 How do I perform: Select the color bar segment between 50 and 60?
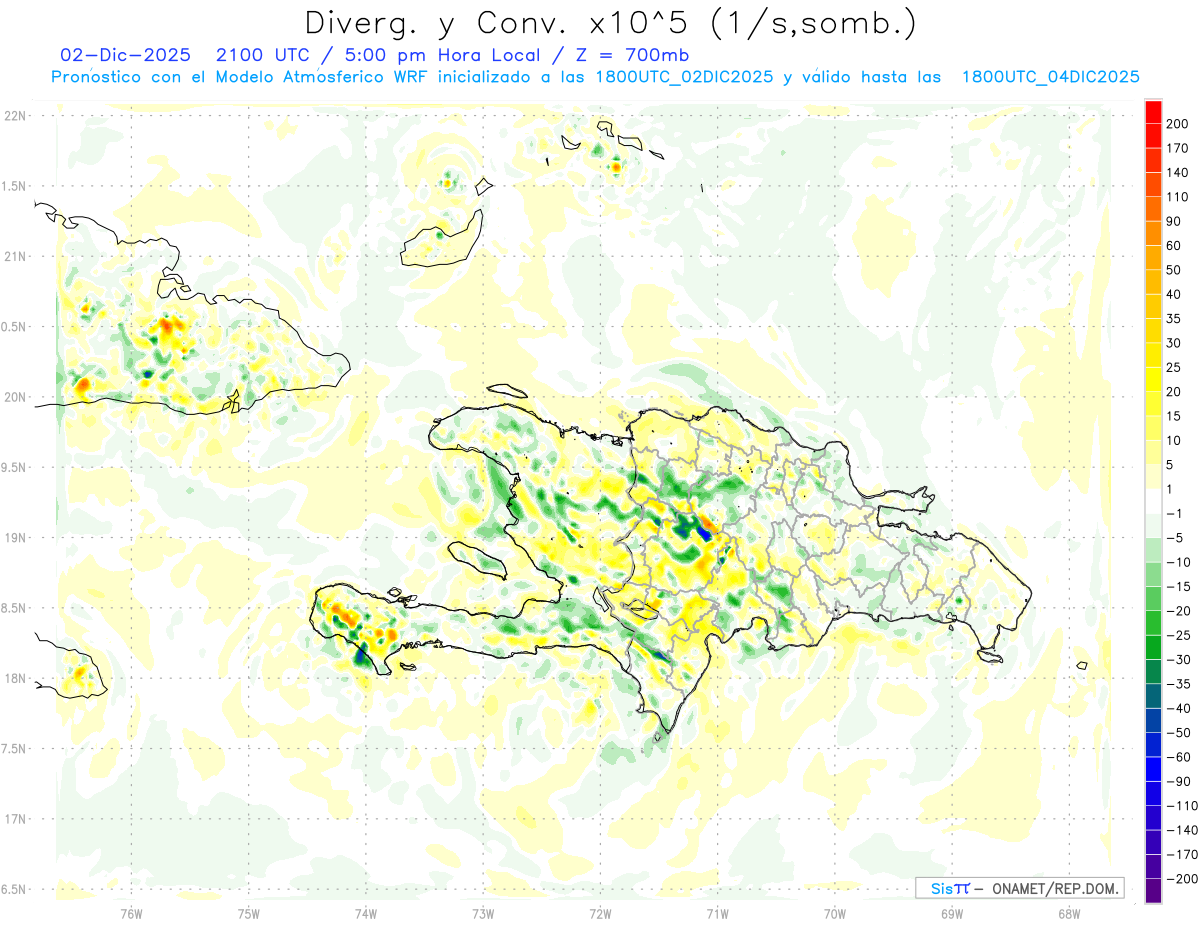pyautogui.click(x=1153, y=258)
